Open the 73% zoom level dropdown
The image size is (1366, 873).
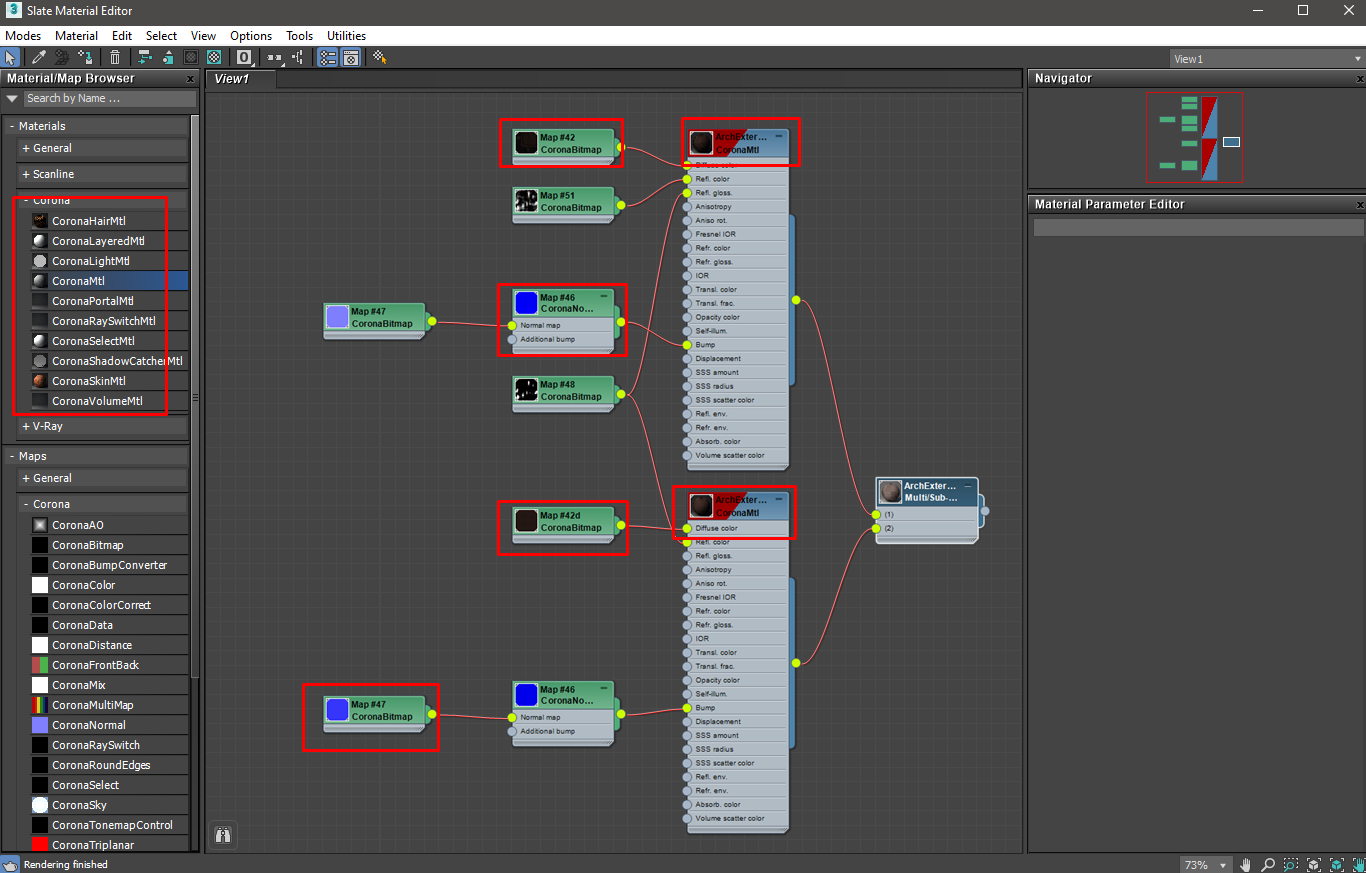pyautogui.click(x=1205, y=864)
